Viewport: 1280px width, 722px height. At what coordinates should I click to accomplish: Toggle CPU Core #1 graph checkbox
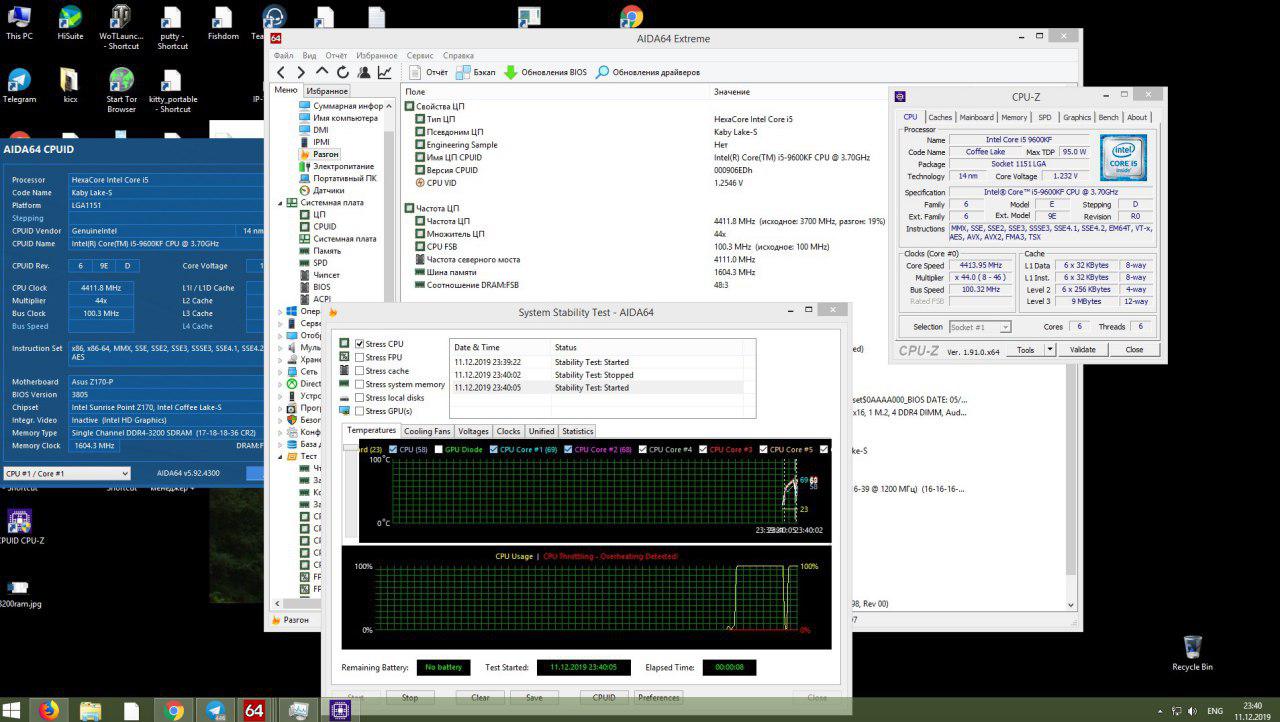492,449
